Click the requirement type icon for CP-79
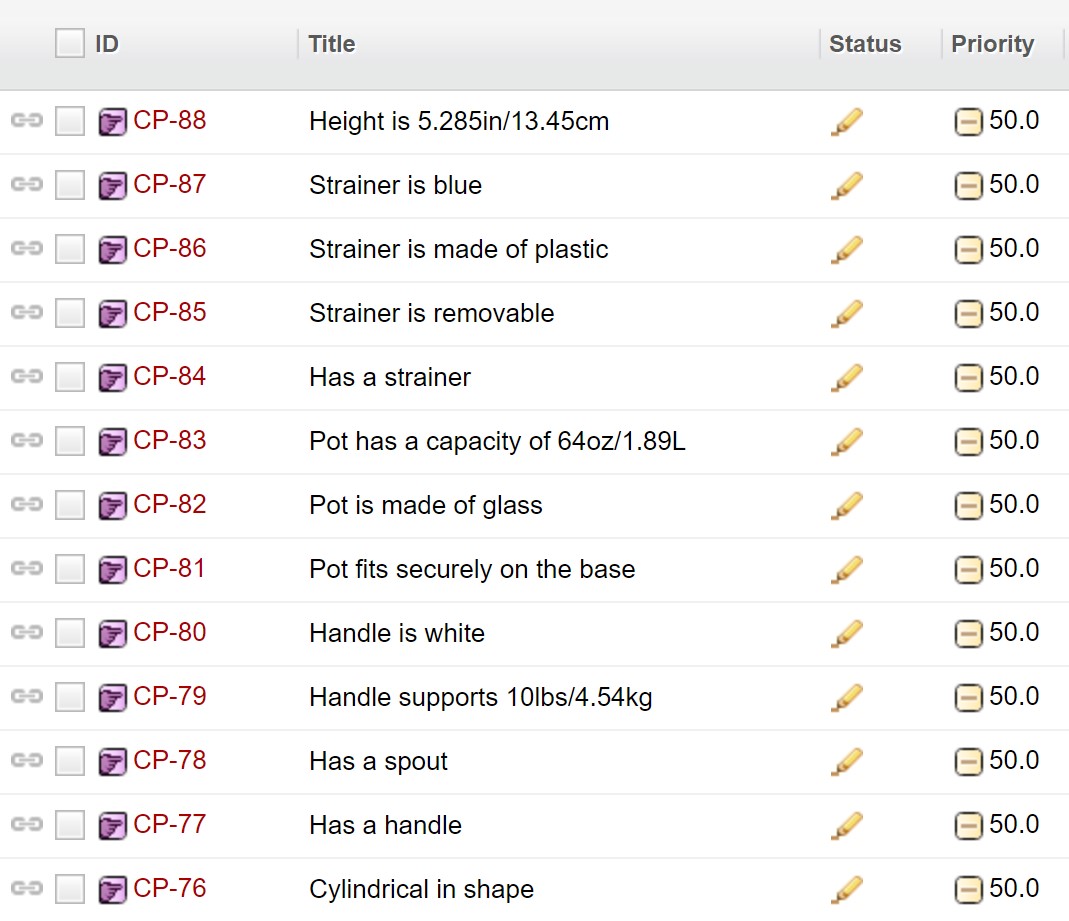 (x=112, y=698)
